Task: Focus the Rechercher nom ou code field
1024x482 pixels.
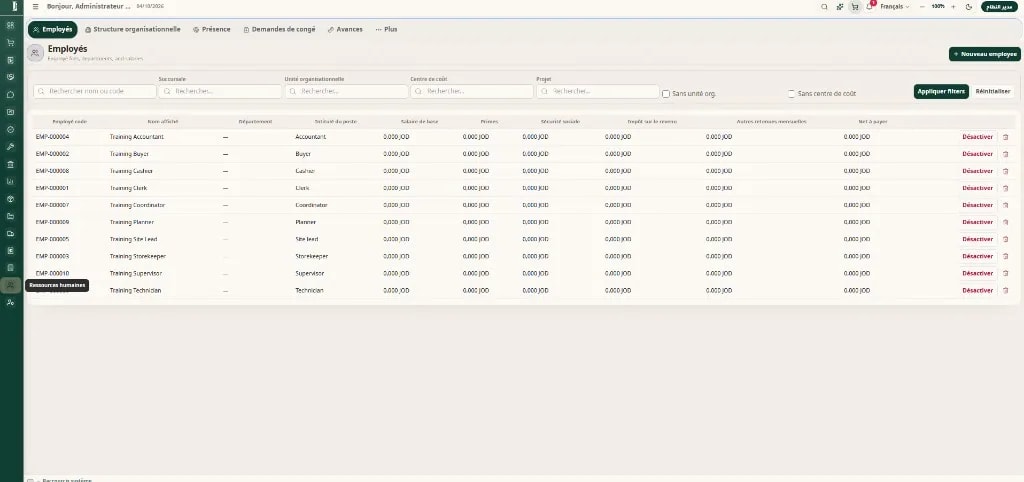Action: pos(95,91)
